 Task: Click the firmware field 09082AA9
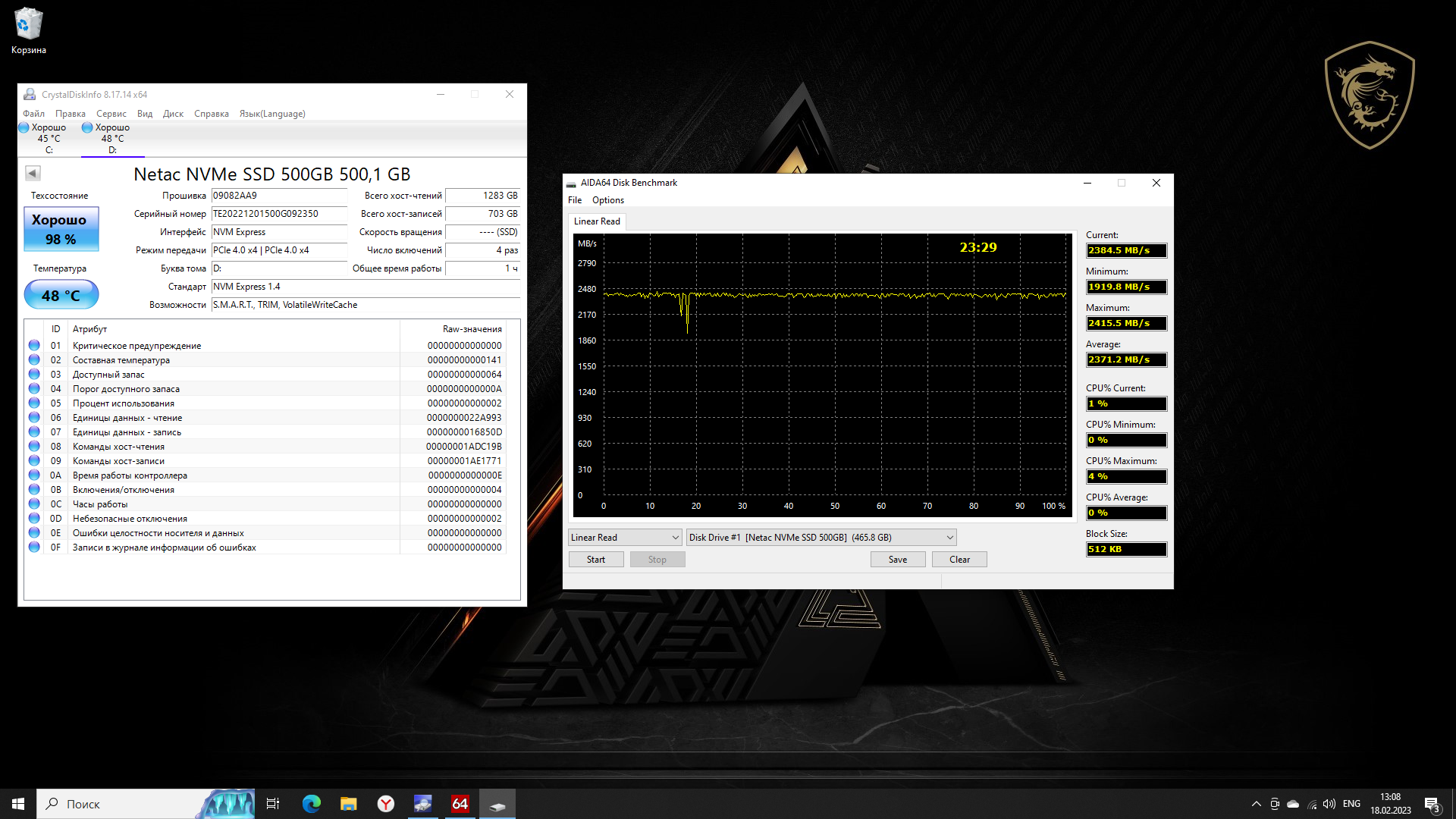coord(279,196)
